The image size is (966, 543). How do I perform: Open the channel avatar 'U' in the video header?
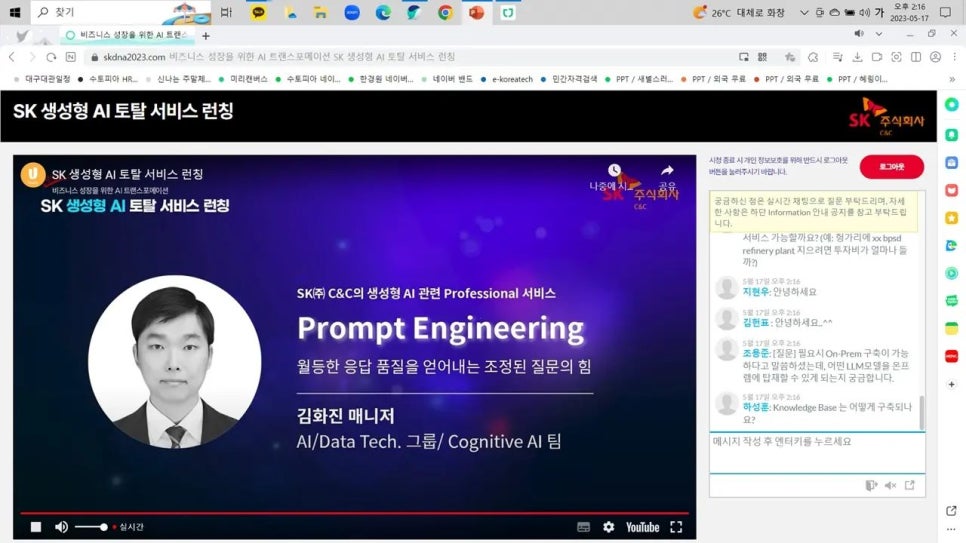coord(33,174)
